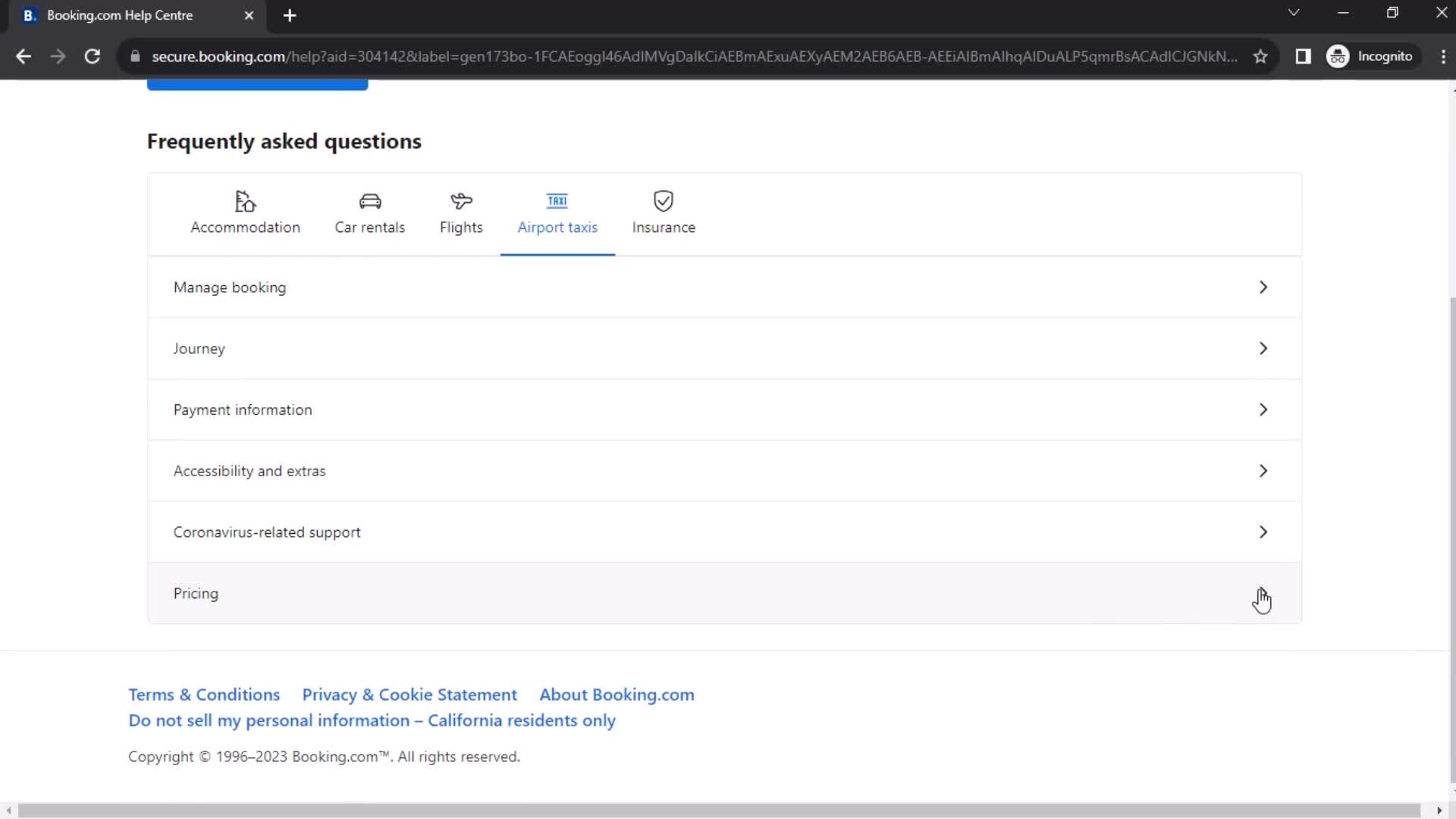Click the Booking.com tab favicon

[x=30, y=15]
